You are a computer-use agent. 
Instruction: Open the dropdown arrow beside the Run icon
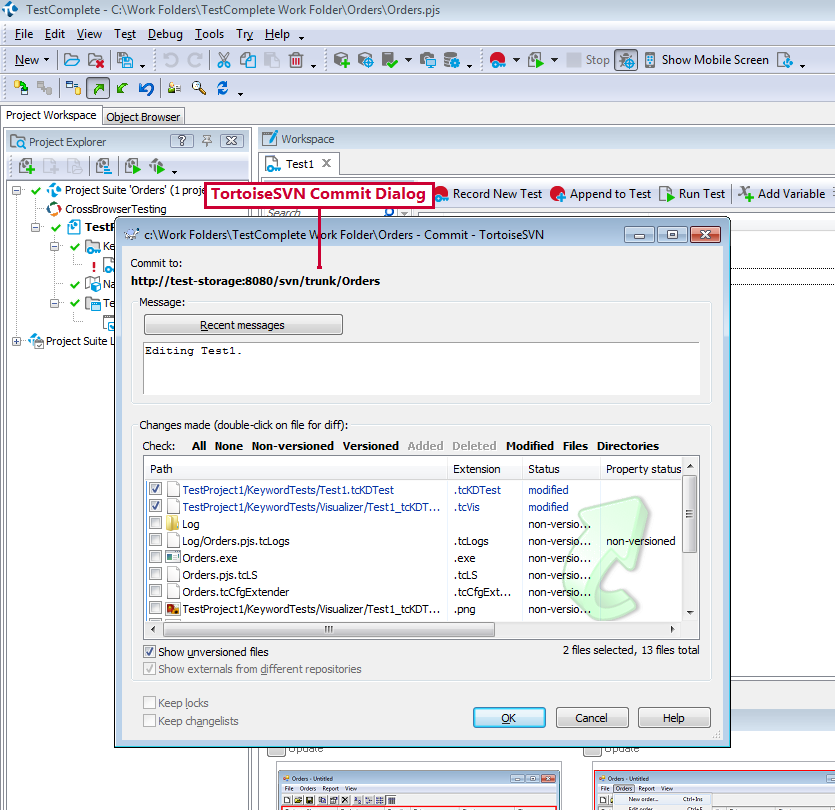[x=554, y=60]
